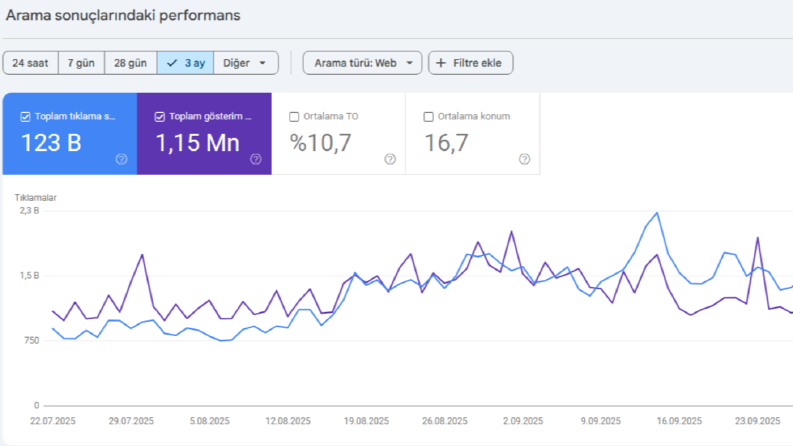Select the 24 saat date range
793x446 pixels.
30,63
